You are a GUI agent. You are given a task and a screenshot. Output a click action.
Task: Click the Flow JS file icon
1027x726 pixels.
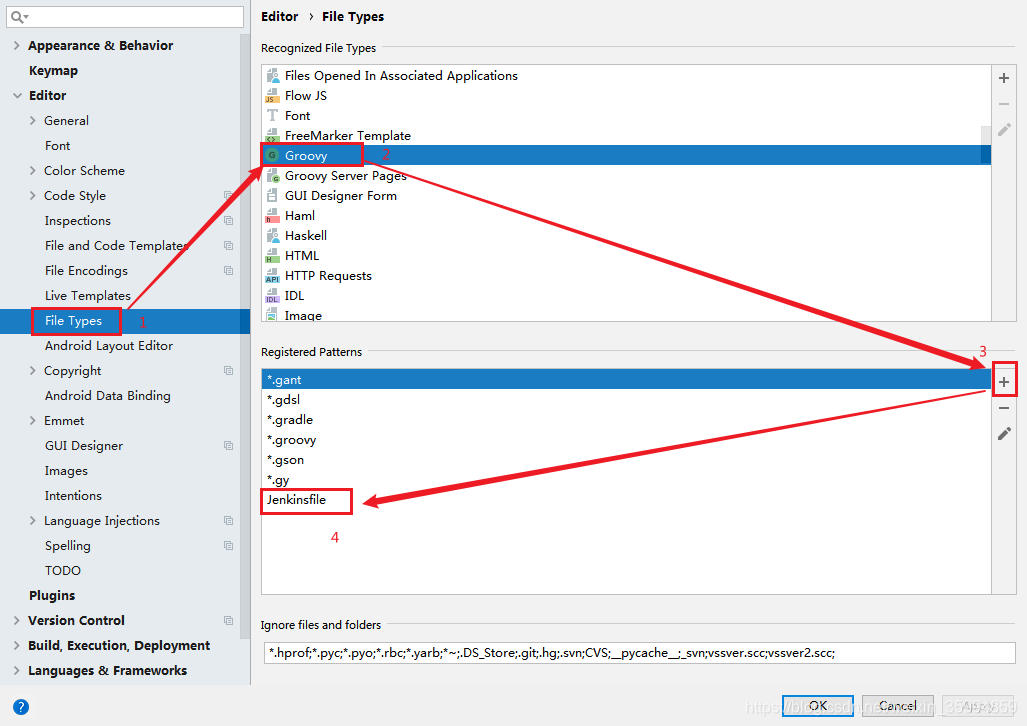[272, 96]
